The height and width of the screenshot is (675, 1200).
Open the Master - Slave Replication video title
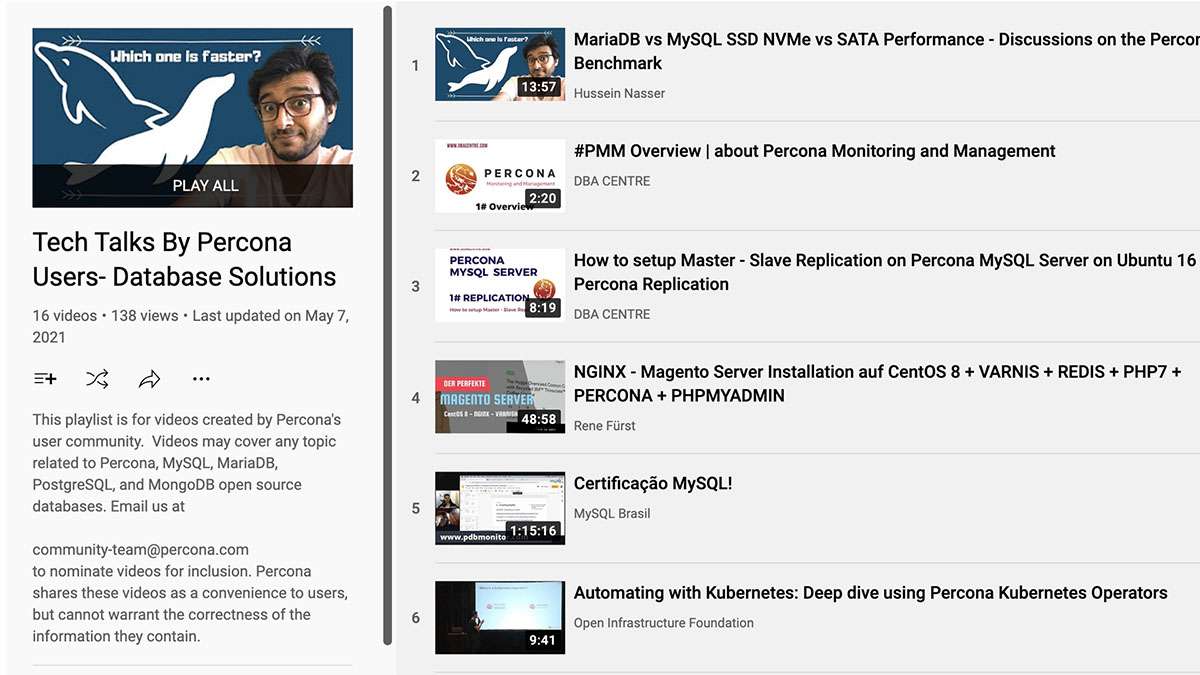click(x=886, y=272)
